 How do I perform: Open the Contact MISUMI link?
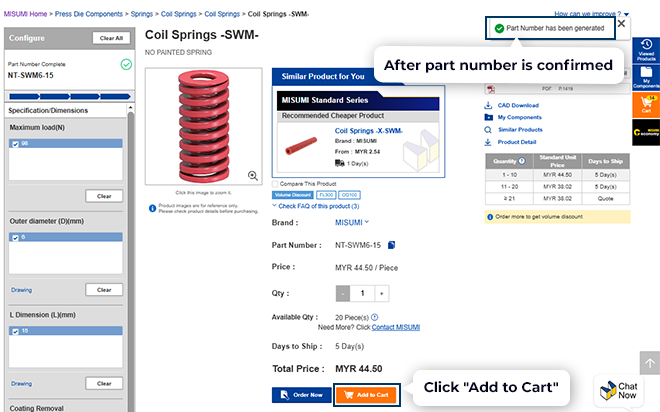coord(396,327)
